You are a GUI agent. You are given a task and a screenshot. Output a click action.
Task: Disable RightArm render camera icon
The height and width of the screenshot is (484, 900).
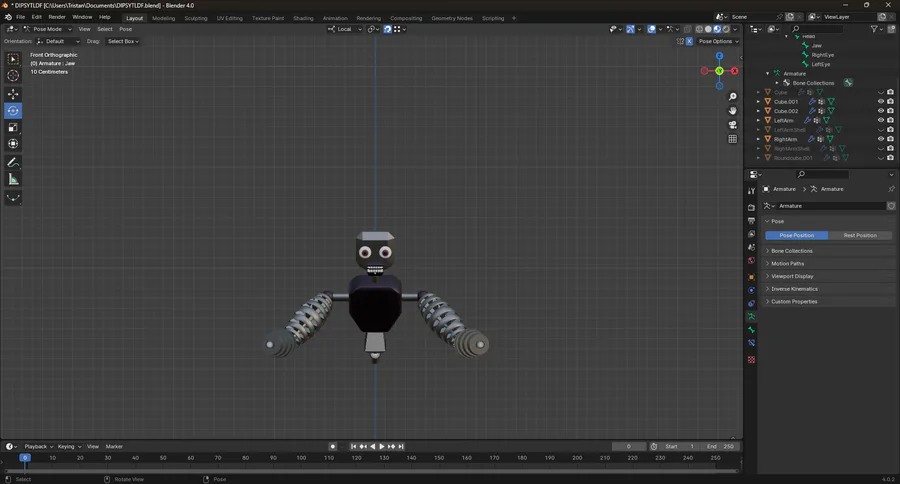(x=890, y=139)
